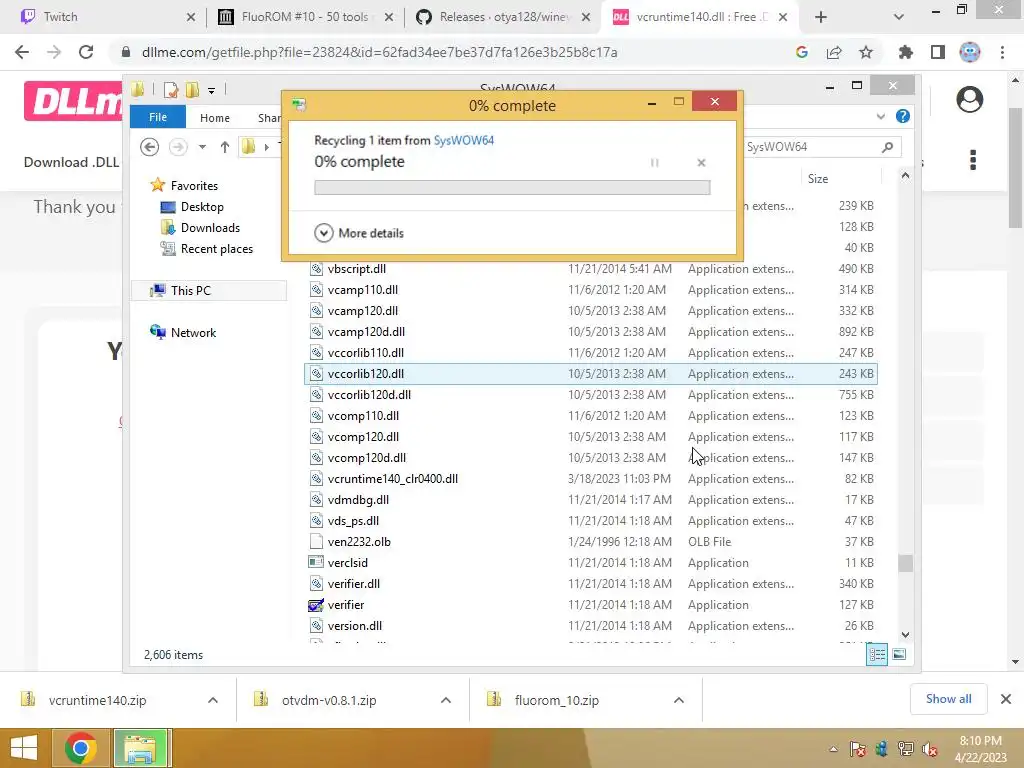This screenshot has height=768, width=1024.
Task: Open the Explorer Home ribbon tab
Action: click(215, 118)
